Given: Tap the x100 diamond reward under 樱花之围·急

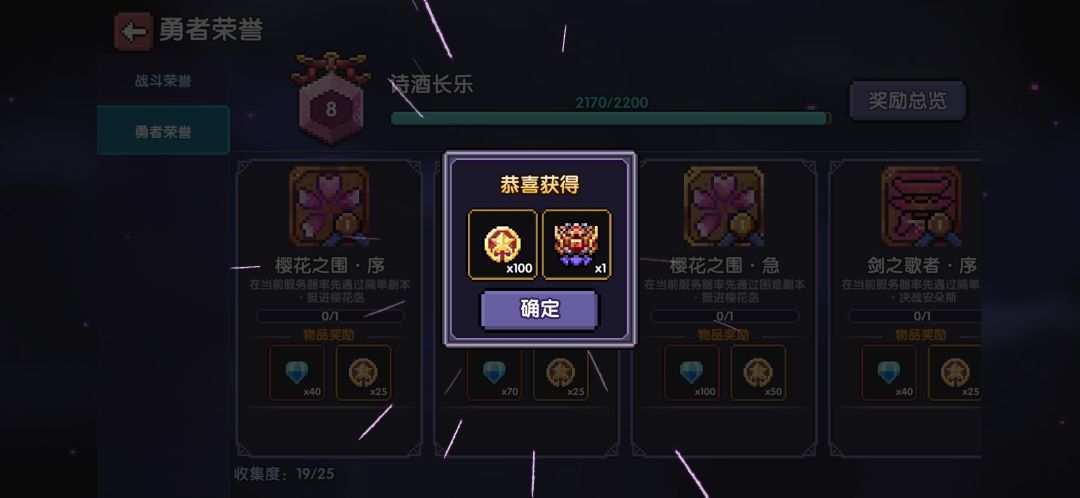Looking at the screenshot, I should [x=692, y=373].
